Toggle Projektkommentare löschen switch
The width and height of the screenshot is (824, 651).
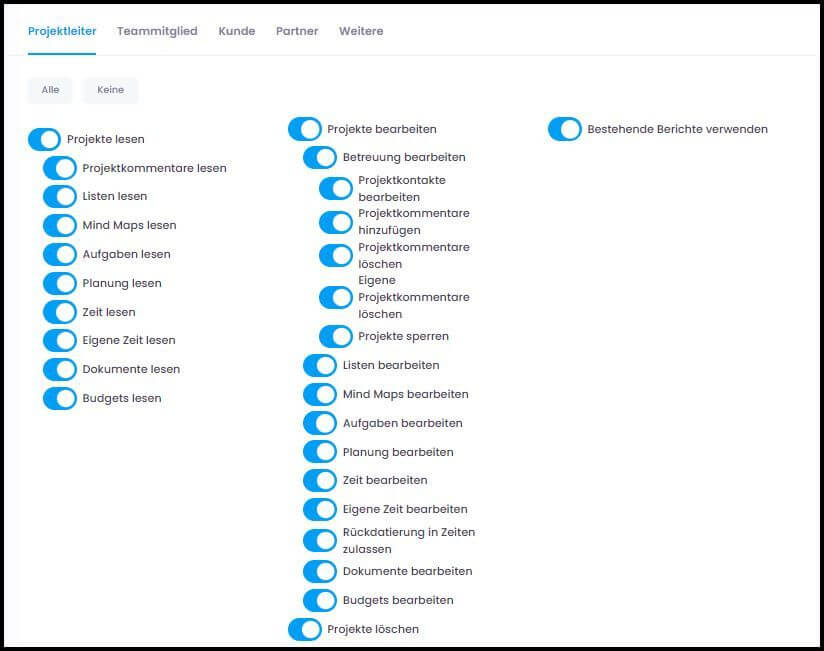click(336, 255)
